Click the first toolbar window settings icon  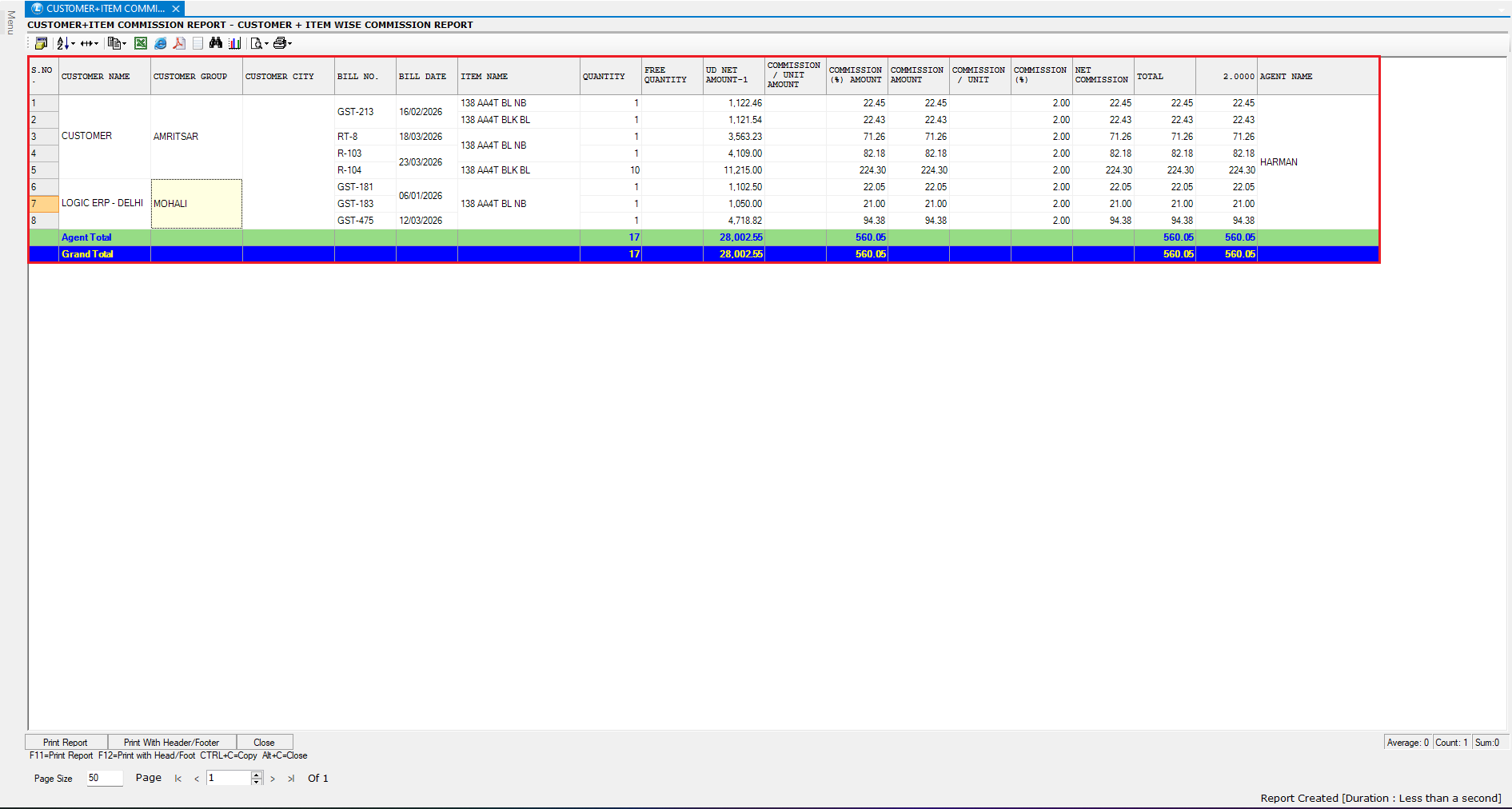coord(41,43)
